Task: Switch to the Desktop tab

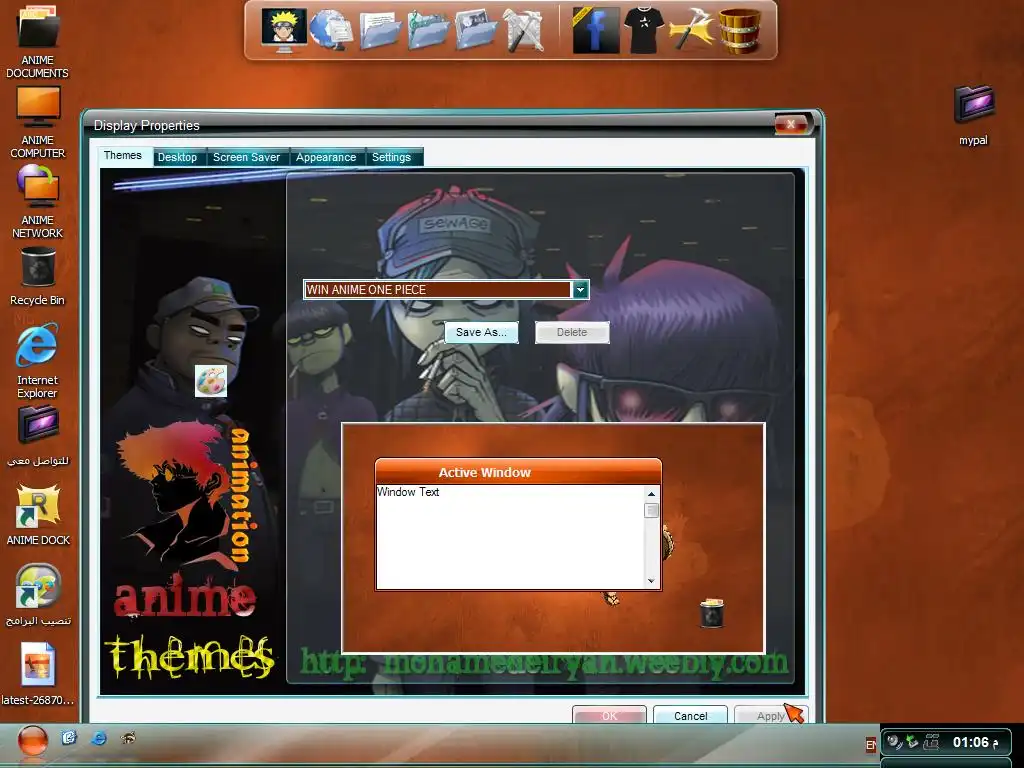Action: (x=178, y=157)
